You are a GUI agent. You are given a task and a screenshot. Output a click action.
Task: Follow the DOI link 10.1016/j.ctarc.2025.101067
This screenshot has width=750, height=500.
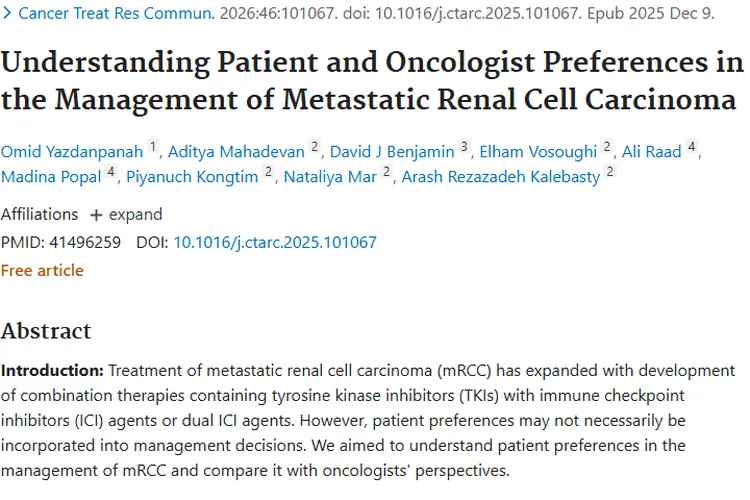(x=275, y=242)
